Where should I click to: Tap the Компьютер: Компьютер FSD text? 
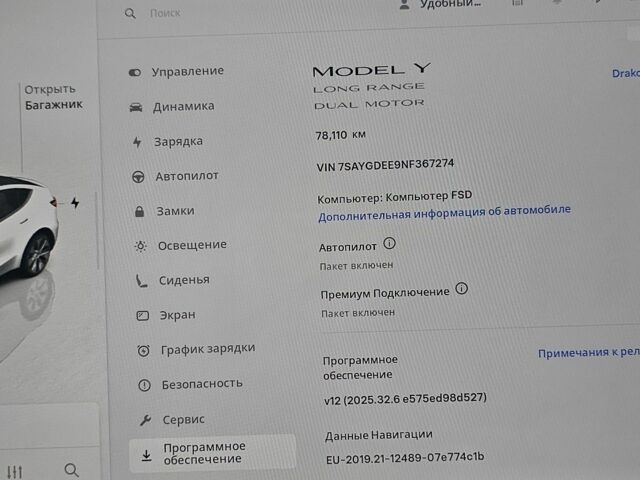tap(394, 197)
